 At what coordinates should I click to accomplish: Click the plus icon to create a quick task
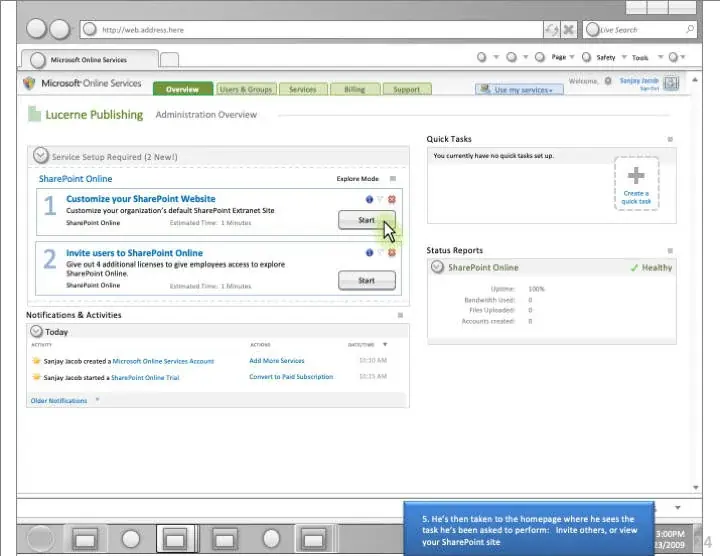(x=636, y=175)
